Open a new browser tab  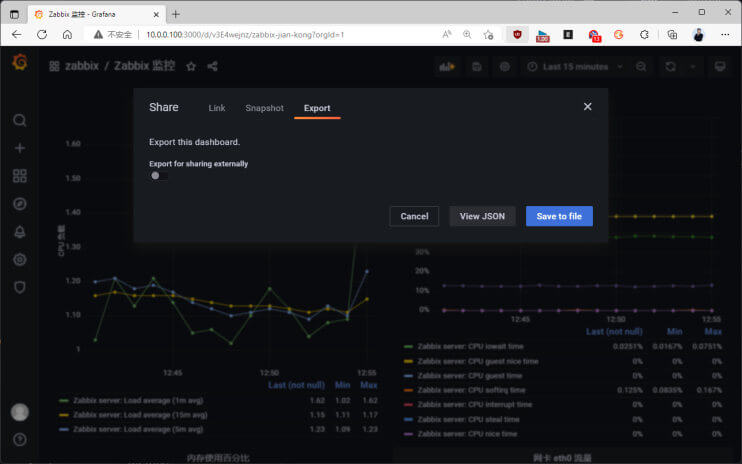(176, 14)
